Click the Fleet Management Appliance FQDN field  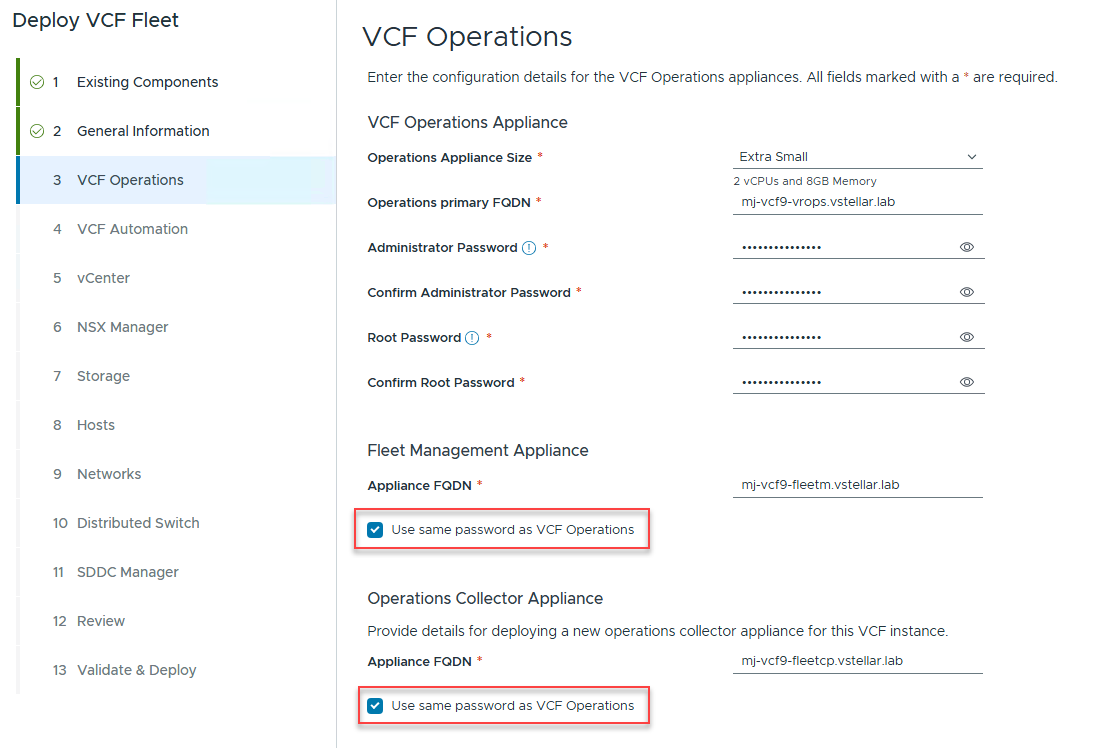pos(857,486)
